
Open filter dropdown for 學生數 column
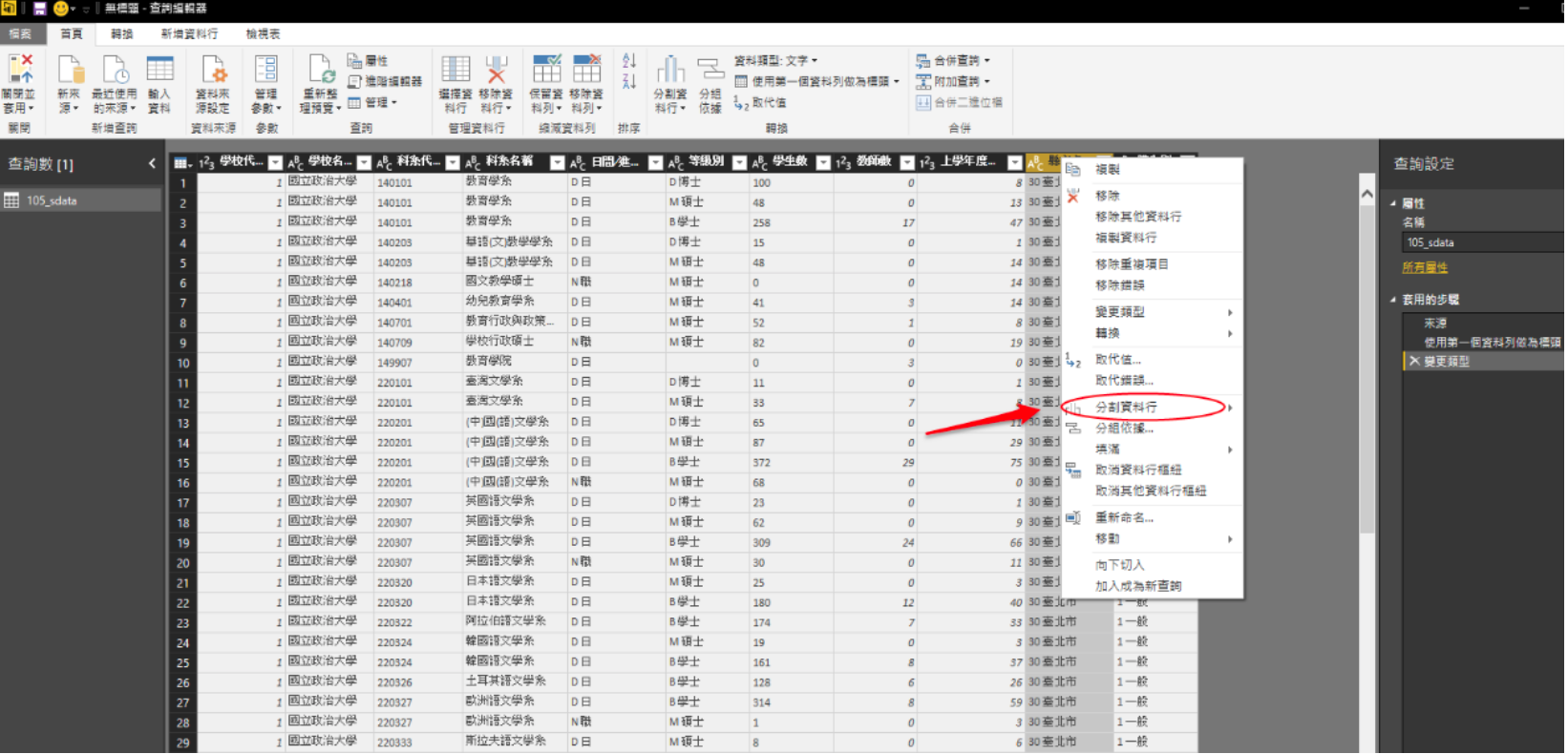click(x=823, y=162)
